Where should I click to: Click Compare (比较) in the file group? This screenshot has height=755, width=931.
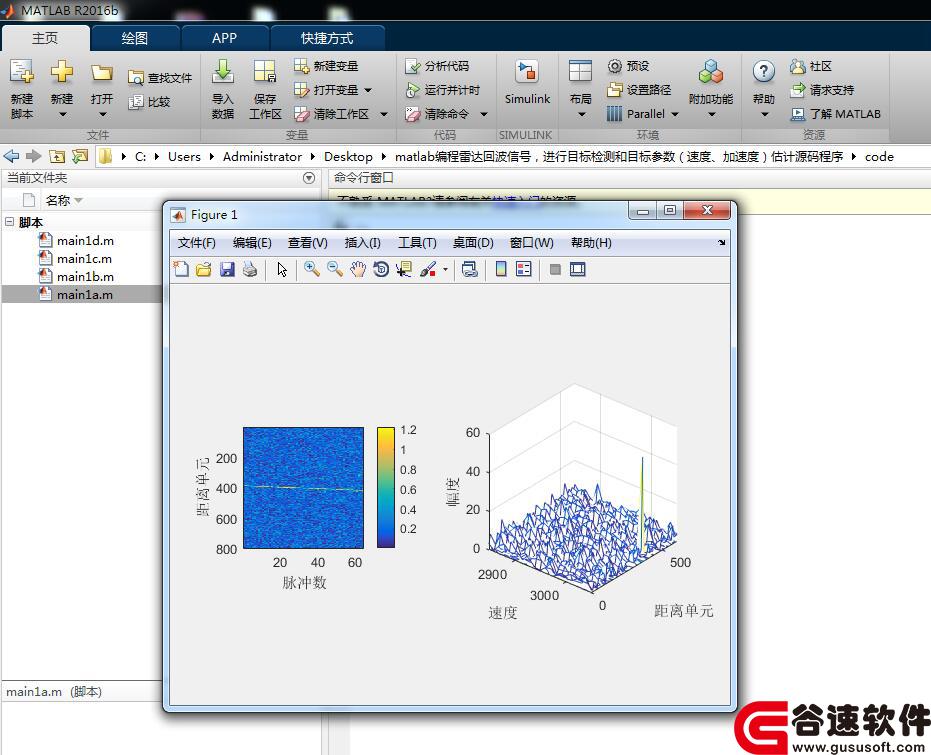click(150, 102)
